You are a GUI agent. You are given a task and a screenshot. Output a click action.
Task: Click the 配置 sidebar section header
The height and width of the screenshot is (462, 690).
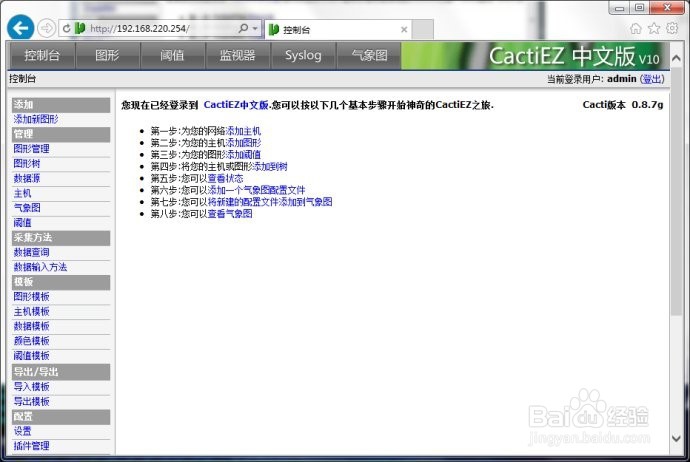pyautogui.click(x=61, y=417)
